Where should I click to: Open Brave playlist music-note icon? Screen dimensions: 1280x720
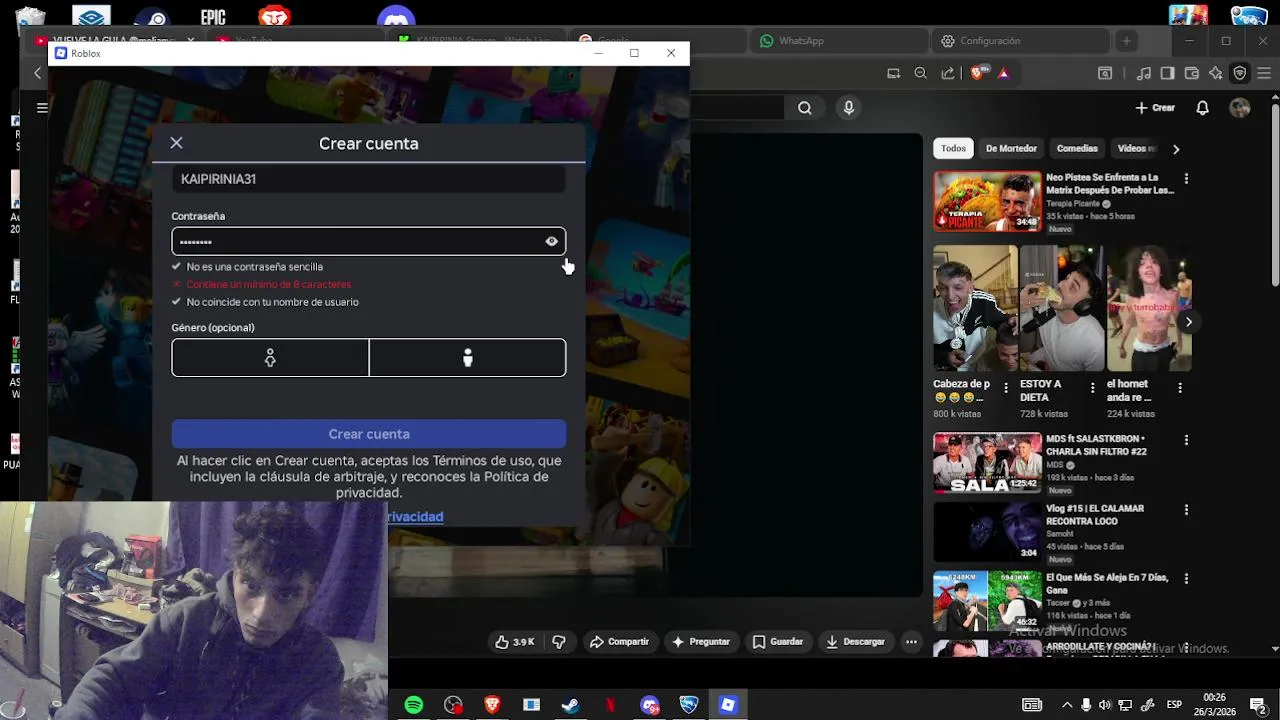(x=1144, y=73)
